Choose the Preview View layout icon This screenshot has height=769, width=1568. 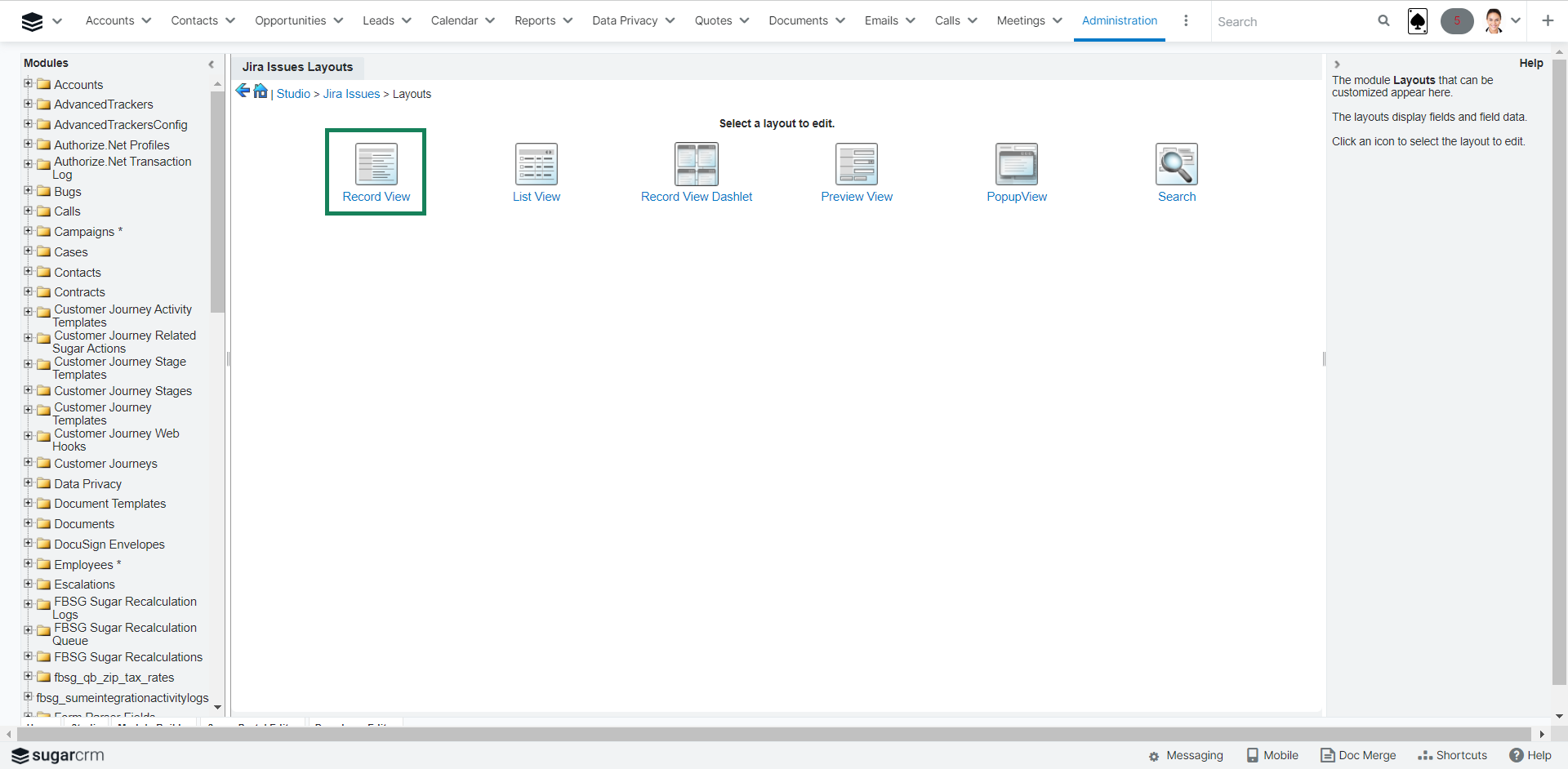[856, 164]
